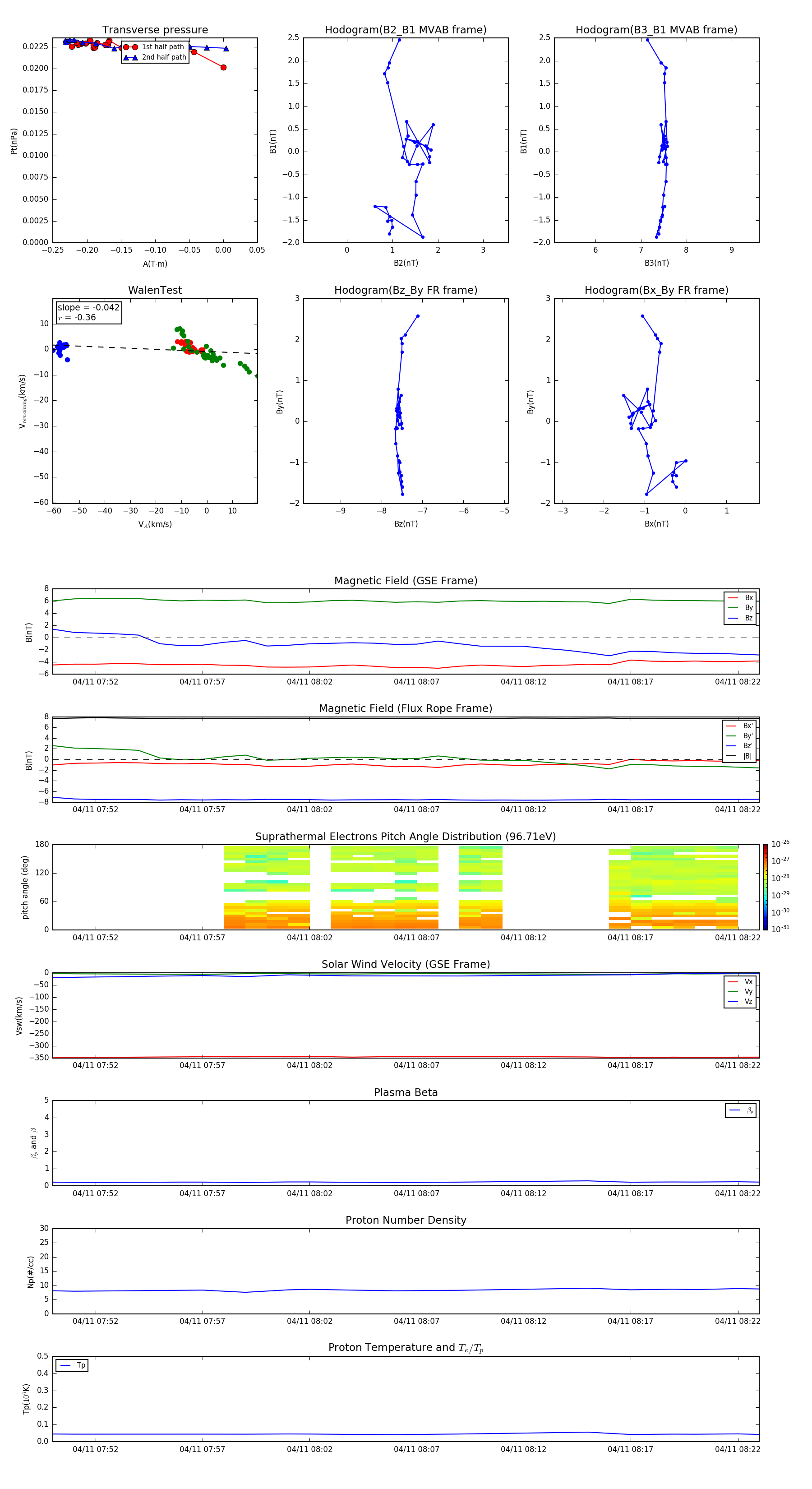Select the Bz legend entry in GSE plot
Screen dimensions: 812x1489
point(740,618)
